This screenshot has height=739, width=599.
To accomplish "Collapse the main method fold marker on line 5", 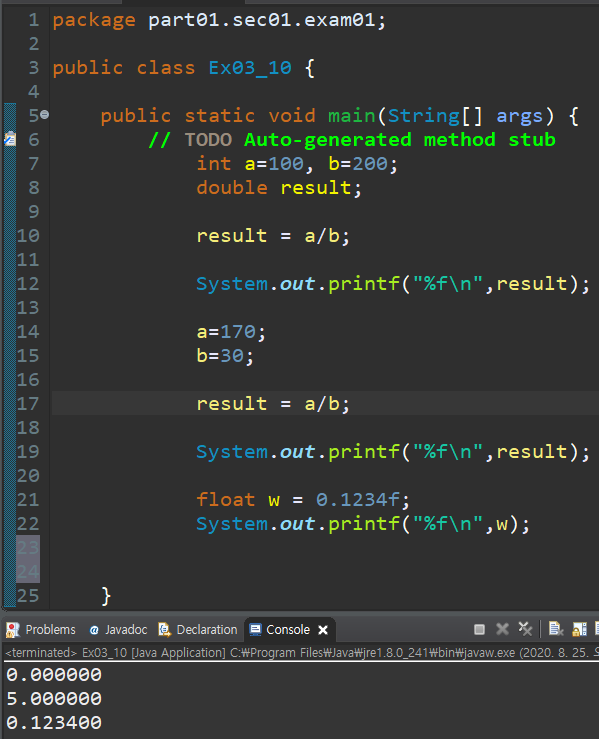I will [45, 115].
